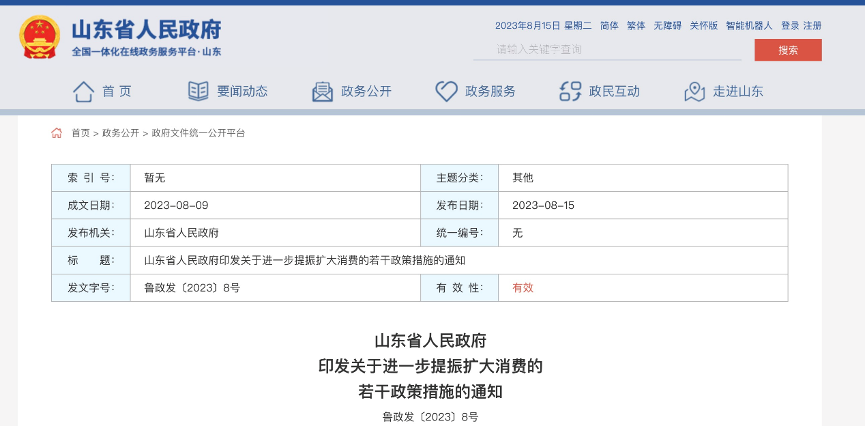
Task: Click the national emblem logo
Action: pyautogui.click(x=39, y=36)
